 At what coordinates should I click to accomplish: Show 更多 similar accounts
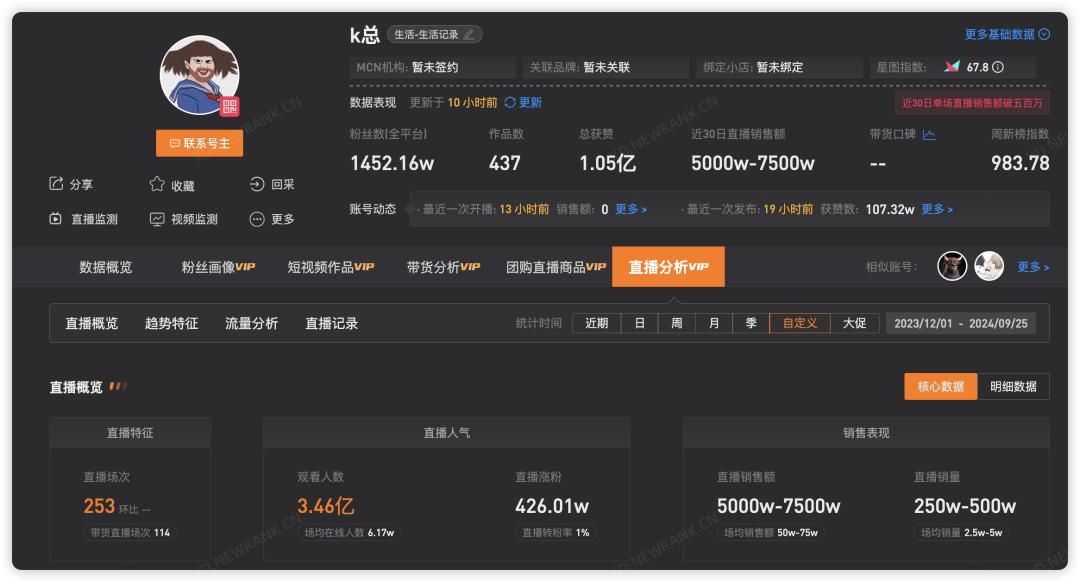coord(1033,267)
